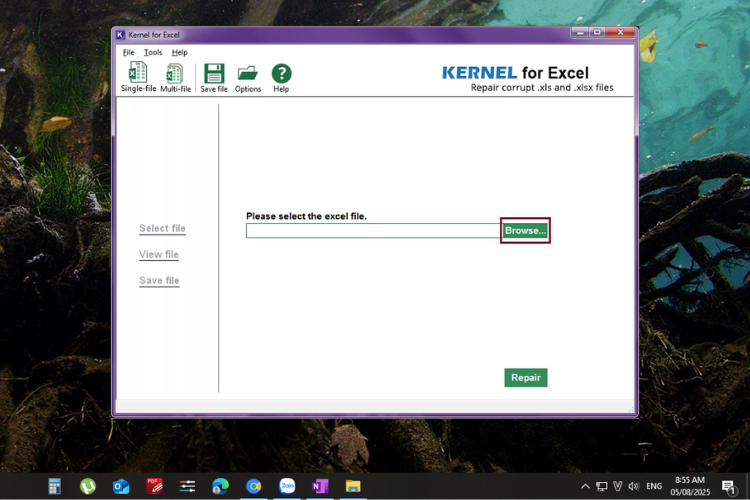Open the sliders settings app in taskbar
This screenshot has width=750, height=500.
coord(188,487)
